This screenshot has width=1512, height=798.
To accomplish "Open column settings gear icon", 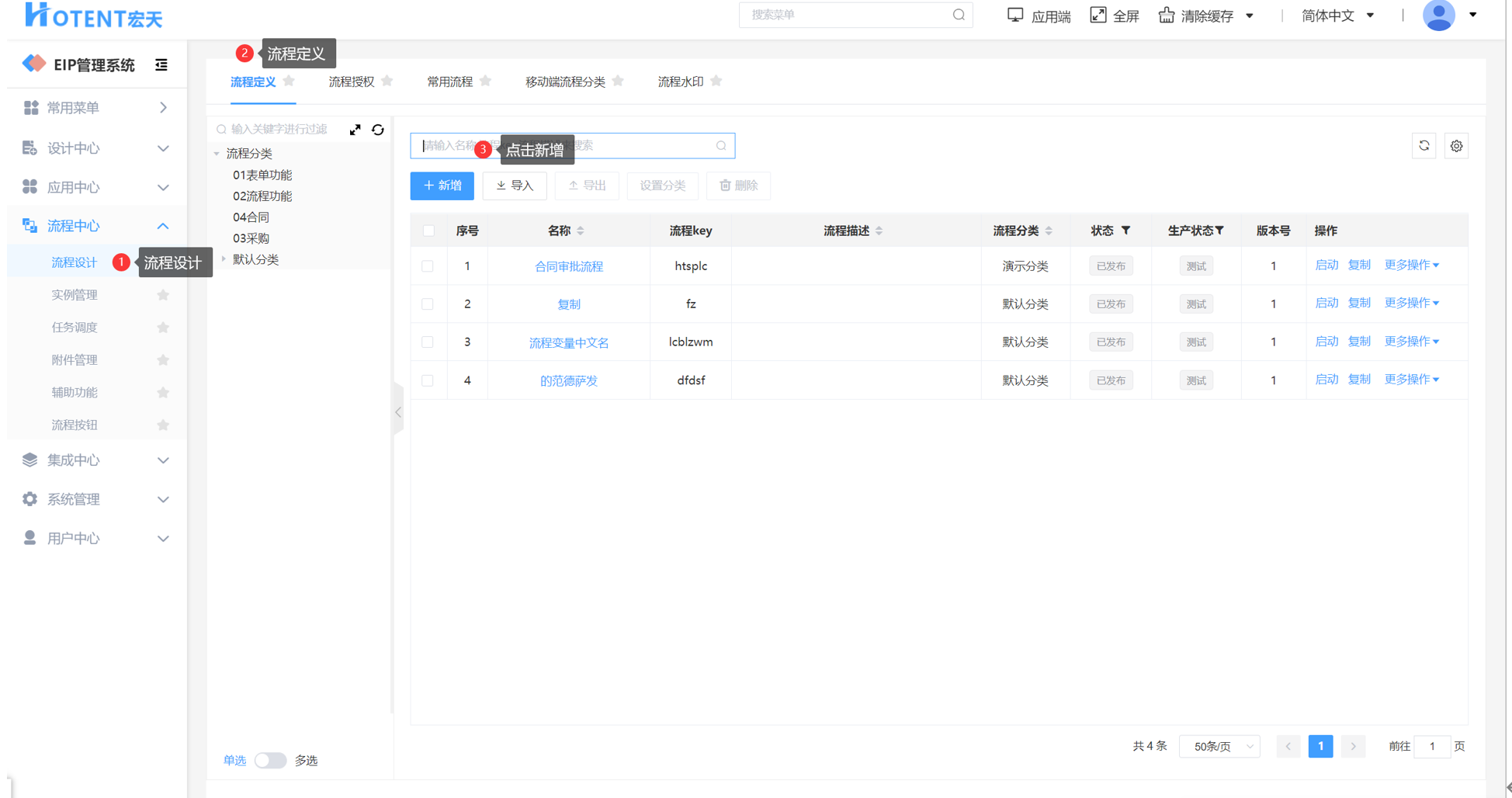I will click(1456, 146).
